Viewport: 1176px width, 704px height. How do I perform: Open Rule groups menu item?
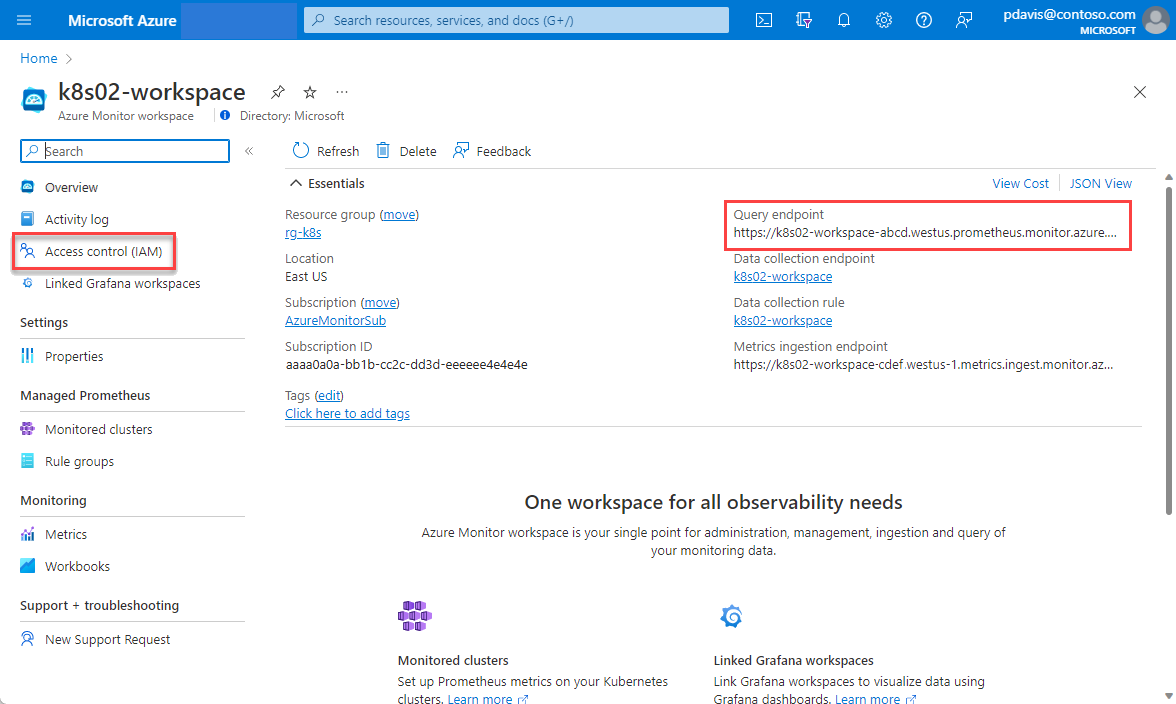[79, 462]
